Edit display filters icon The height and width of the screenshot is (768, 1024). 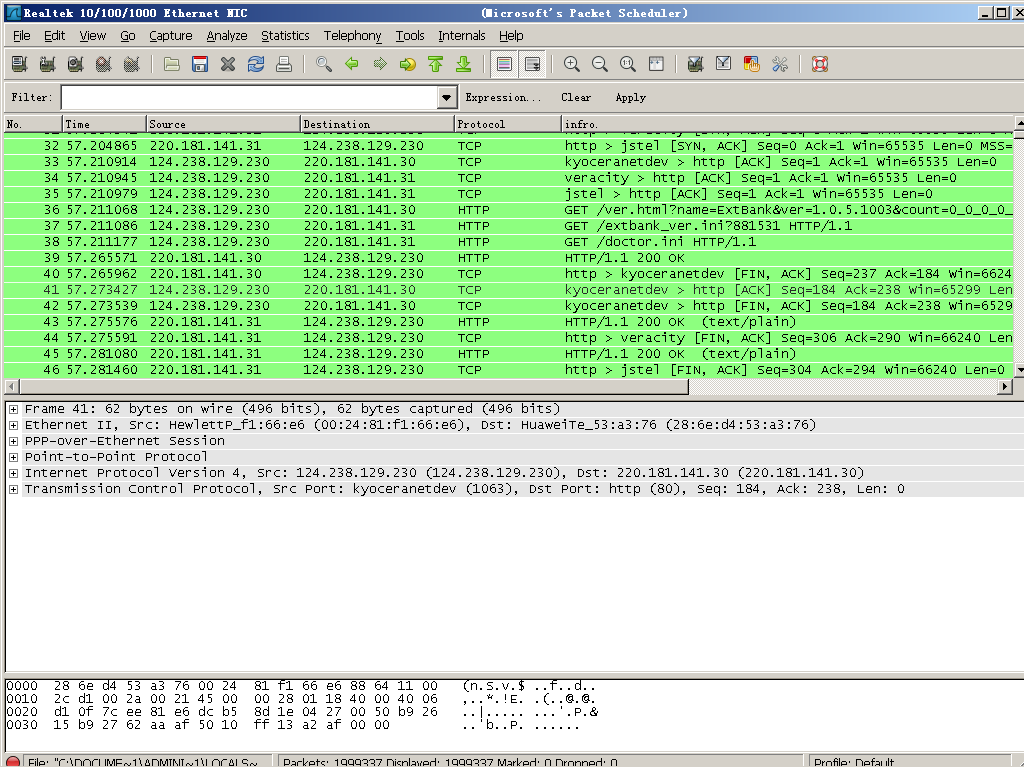point(724,64)
